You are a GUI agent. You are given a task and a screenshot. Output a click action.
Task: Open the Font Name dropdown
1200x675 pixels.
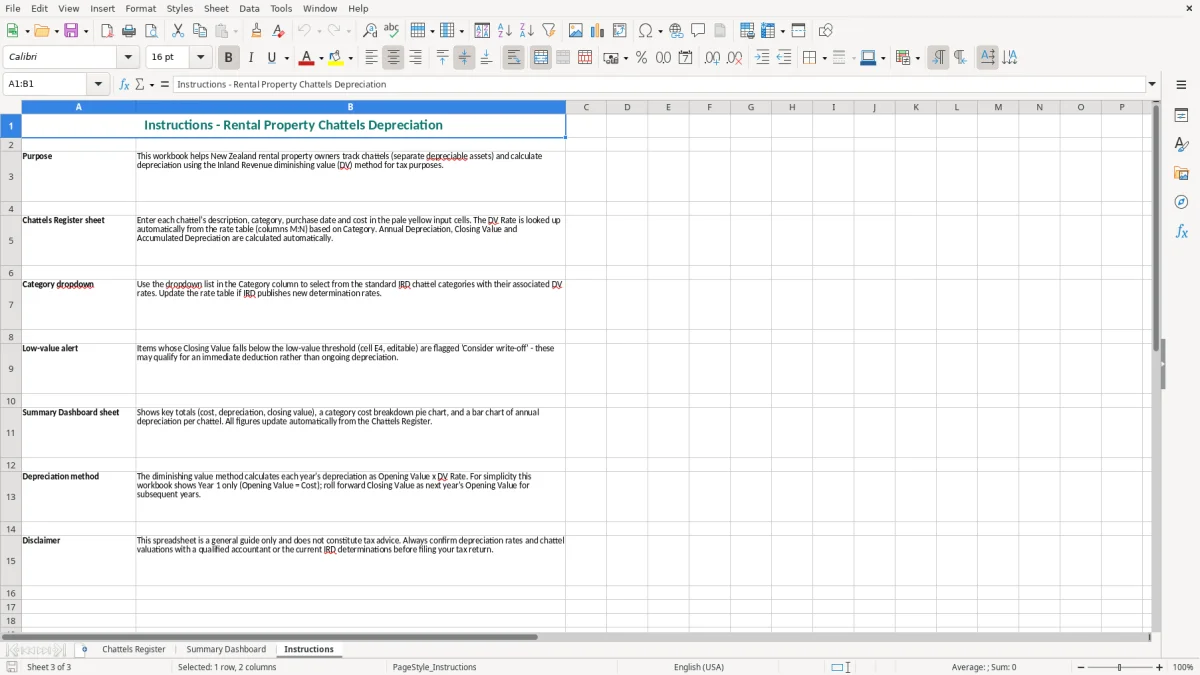pyautogui.click(x=128, y=58)
